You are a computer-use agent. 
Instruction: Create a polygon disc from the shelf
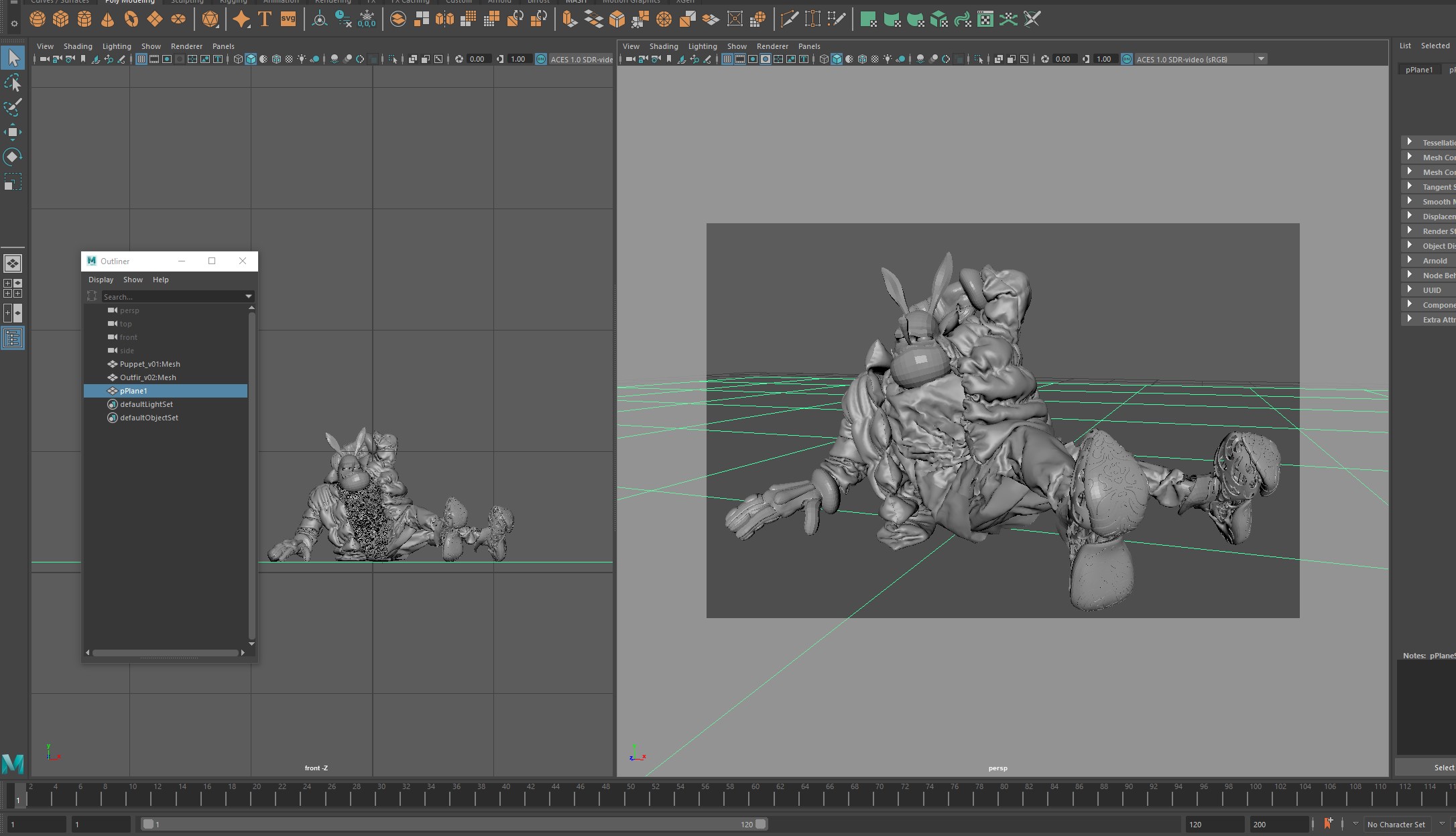point(178,19)
